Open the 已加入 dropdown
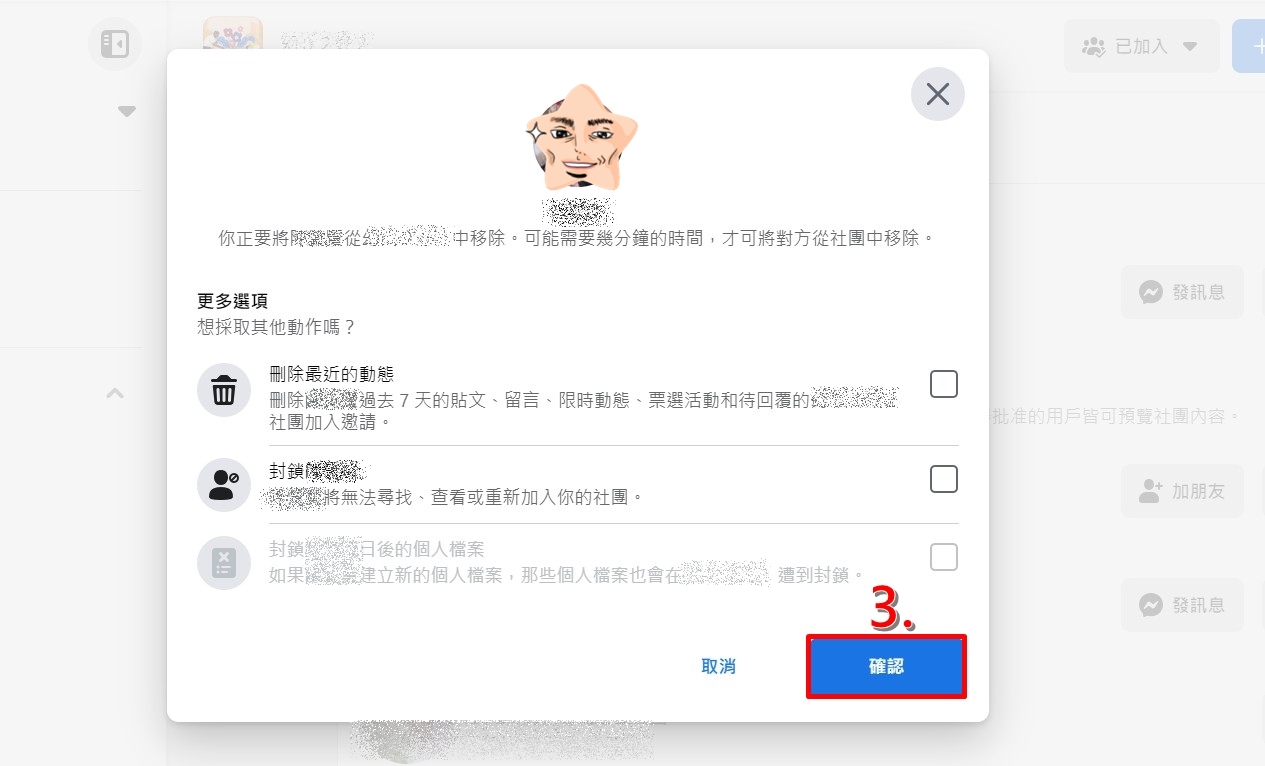This screenshot has width=1265, height=766. pyautogui.click(x=1142, y=46)
